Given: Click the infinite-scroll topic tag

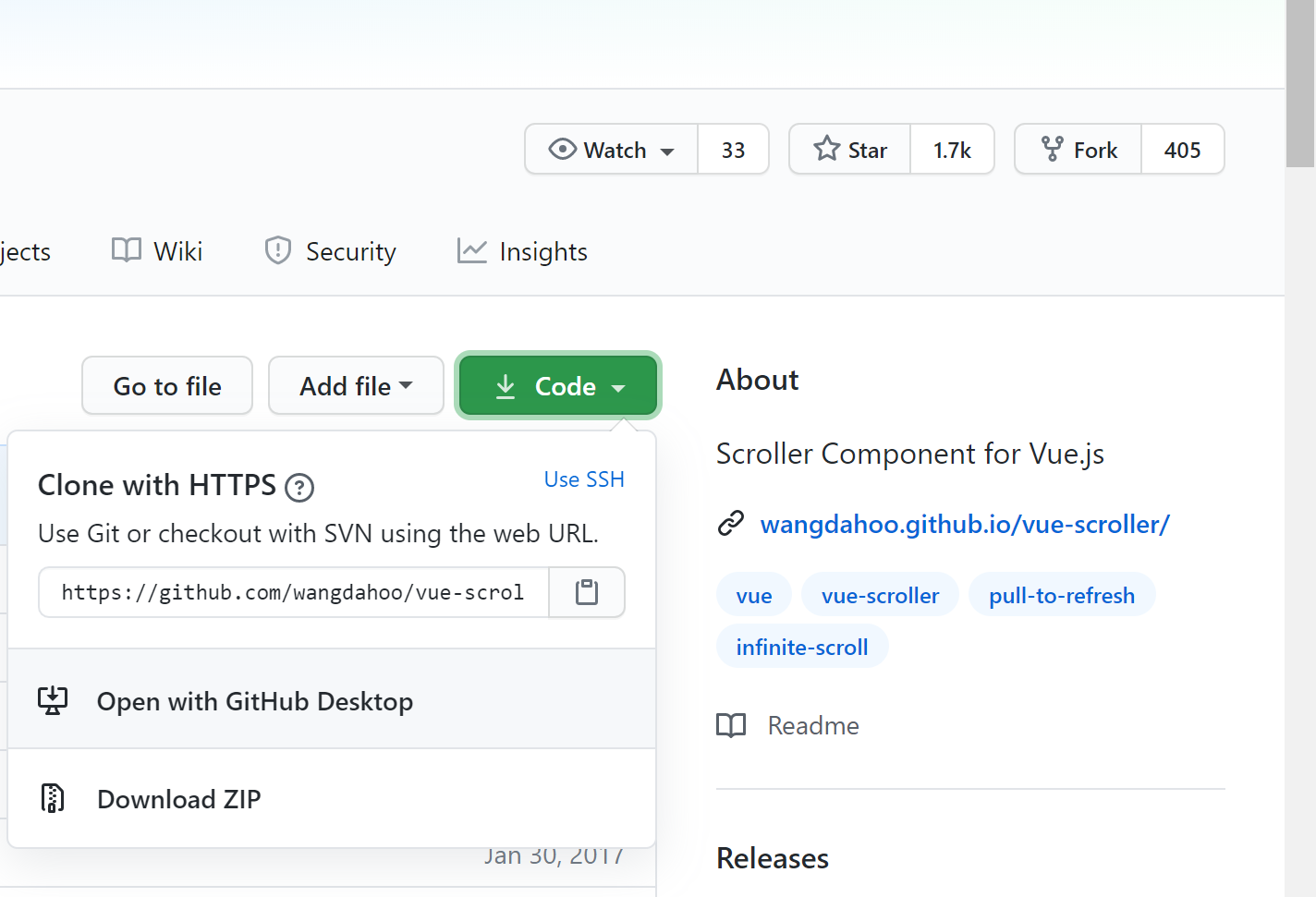Looking at the screenshot, I should pyautogui.click(x=802, y=647).
